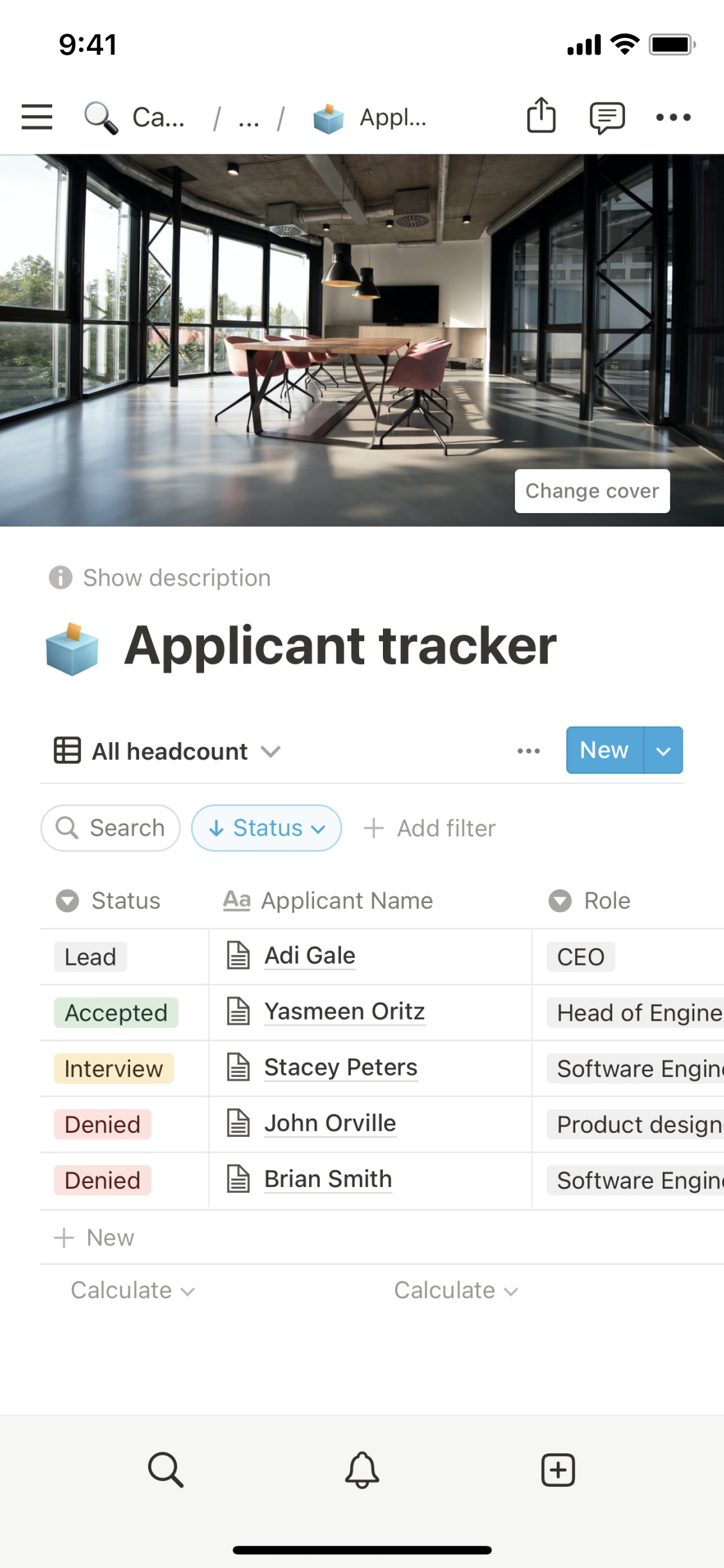
Task: Click the blue New button
Action: pos(604,751)
